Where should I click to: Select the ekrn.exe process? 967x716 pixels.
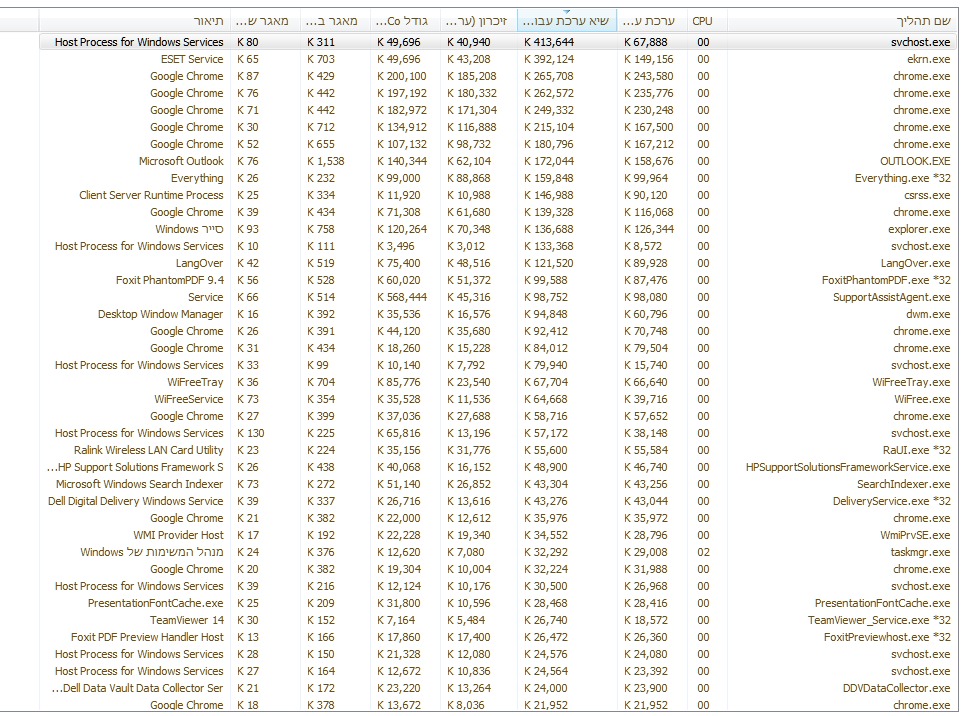point(928,59)
